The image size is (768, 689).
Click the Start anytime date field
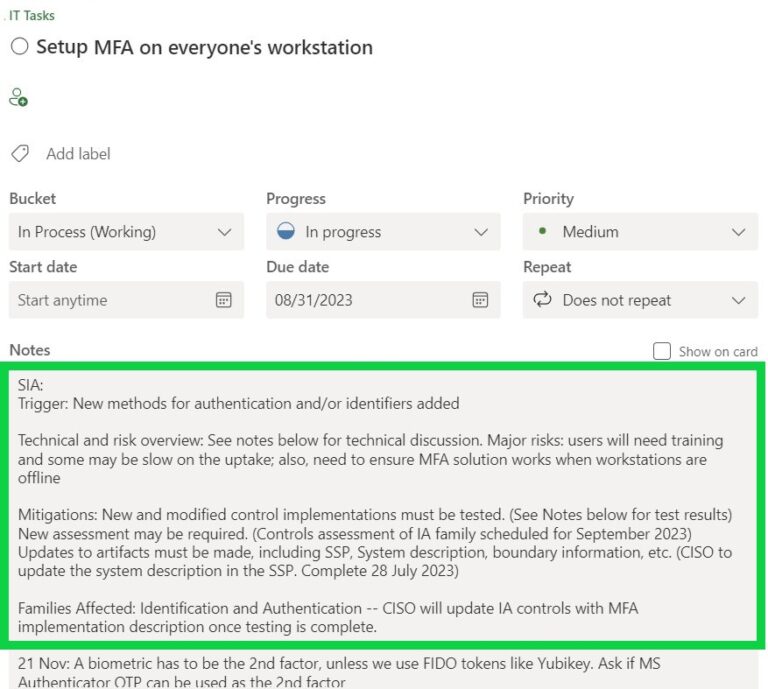126,300
